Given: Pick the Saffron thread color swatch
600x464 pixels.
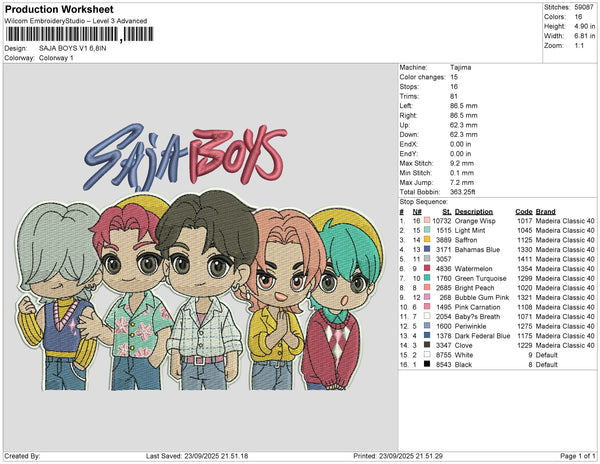Looking at the screenshot, I should pos(427,240).
